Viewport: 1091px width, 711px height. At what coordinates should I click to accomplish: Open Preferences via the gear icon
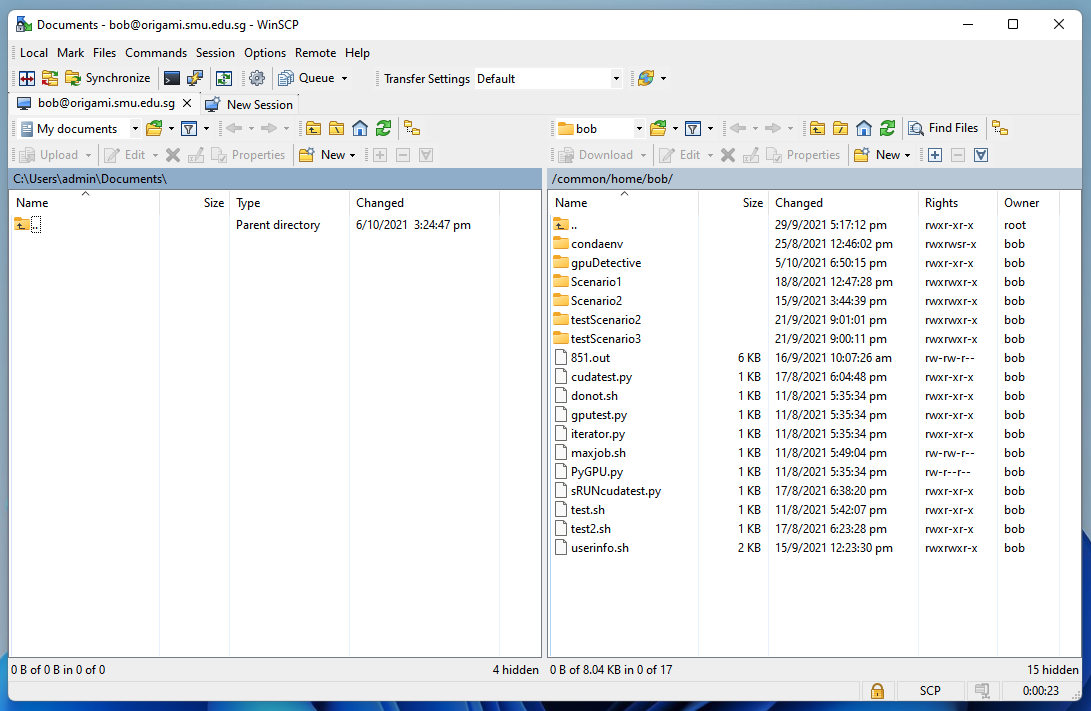pyautogui.click(x=257, y=78)
